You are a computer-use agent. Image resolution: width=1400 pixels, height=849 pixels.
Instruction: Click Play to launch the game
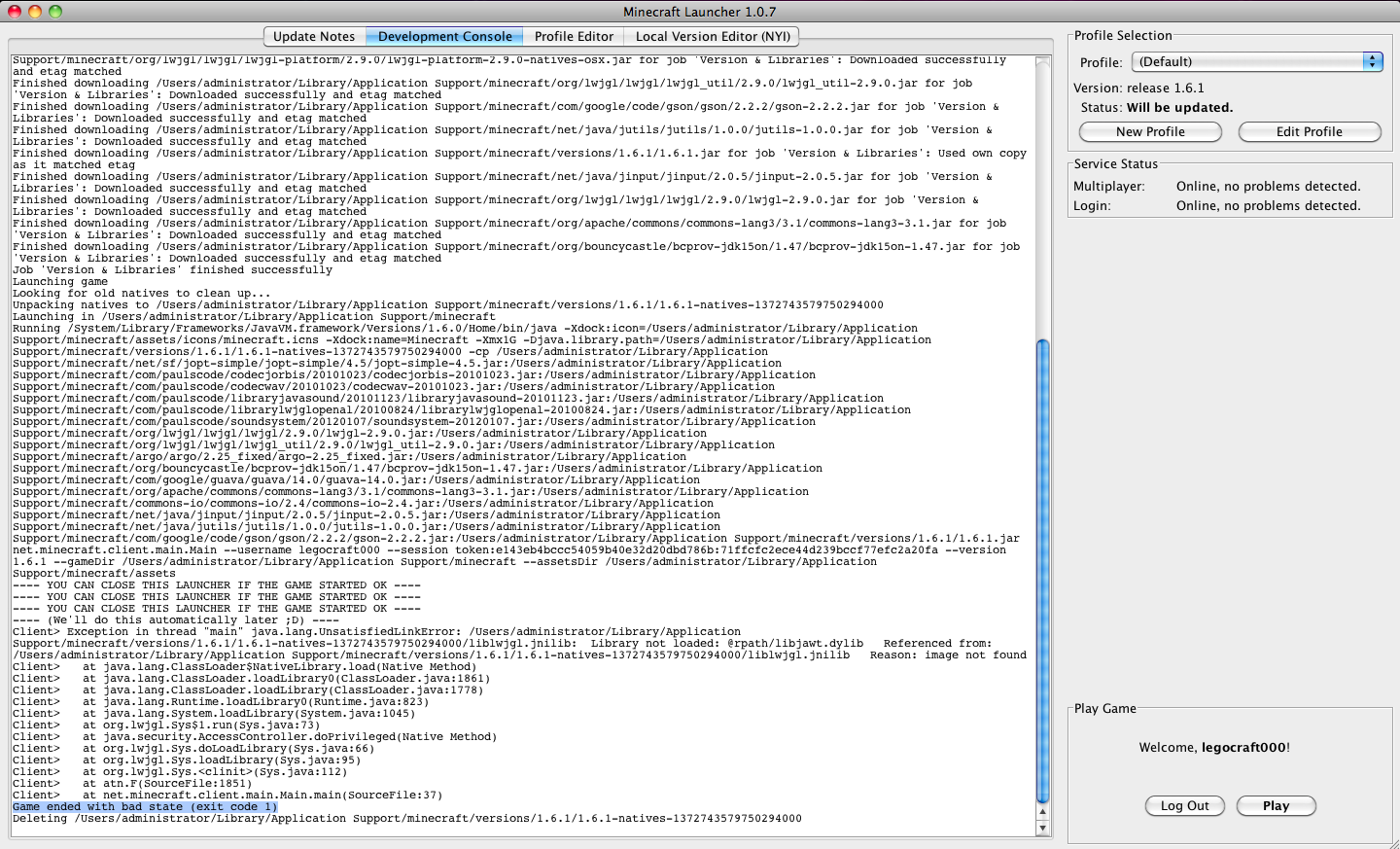(x=1276, y=806)
